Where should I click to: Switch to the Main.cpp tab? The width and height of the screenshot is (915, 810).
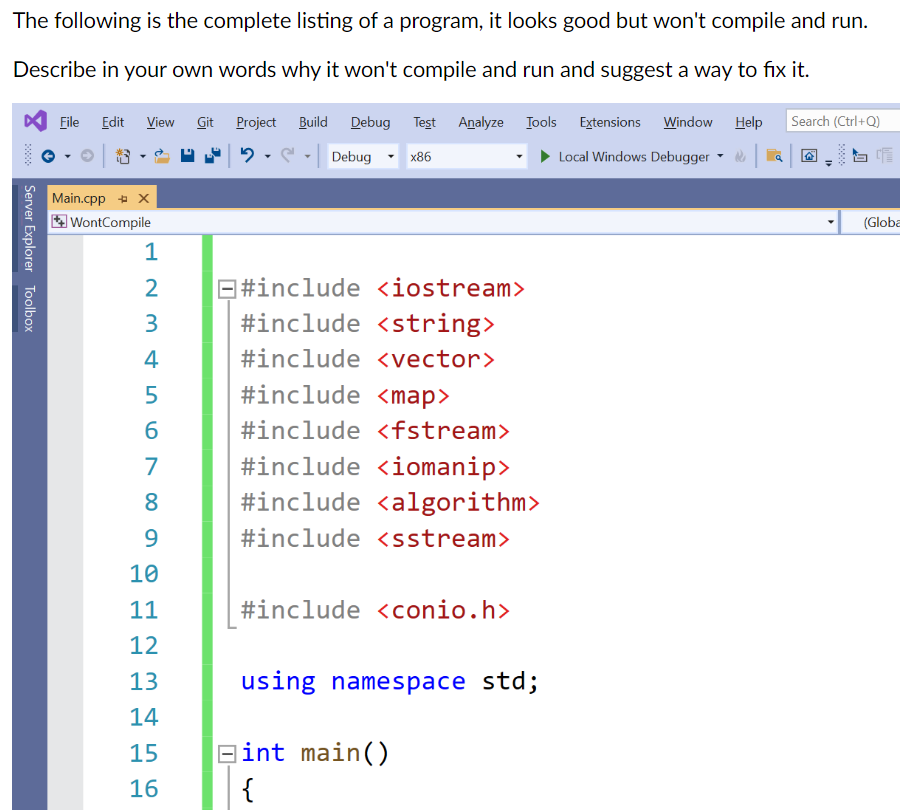(80, 198)
